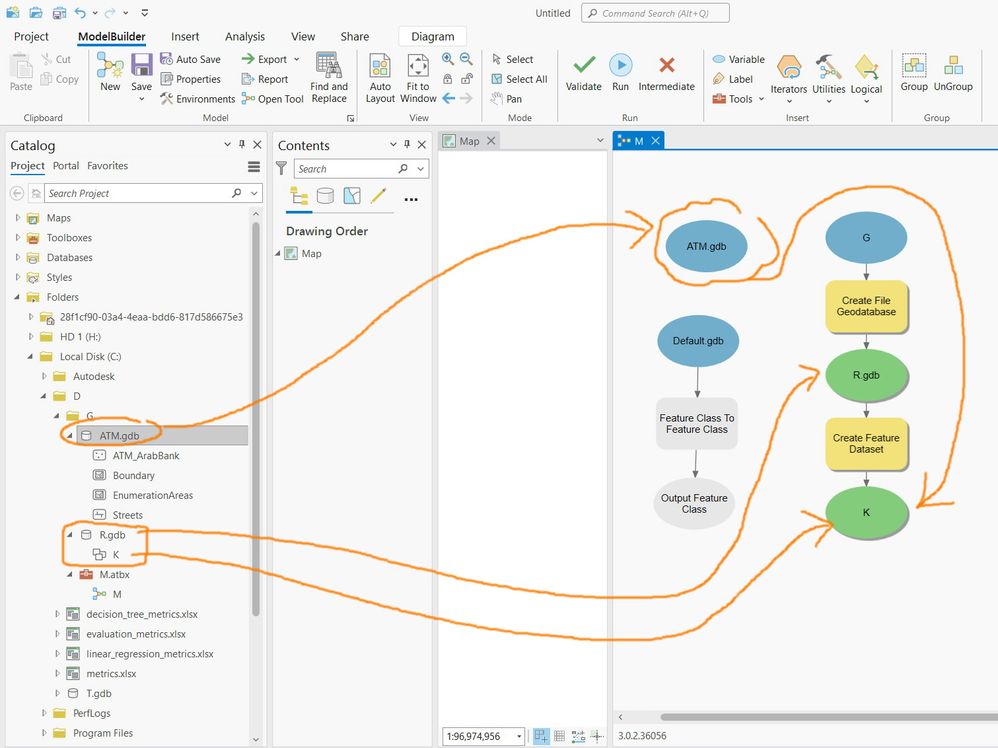The image size is (998, 748).
Task: Go to previous view extent arrow
Action: point(448,98)
